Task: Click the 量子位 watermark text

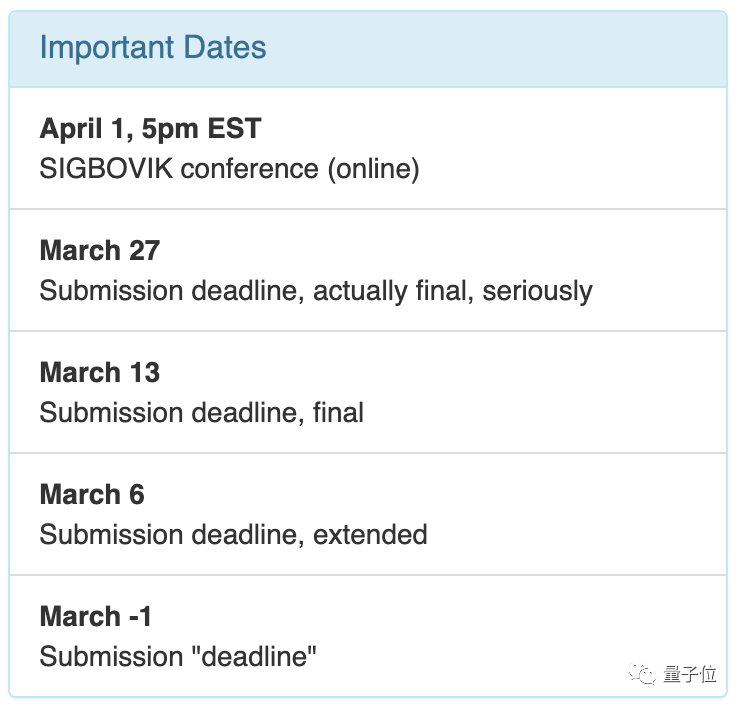Action: (x=689, y=675)
